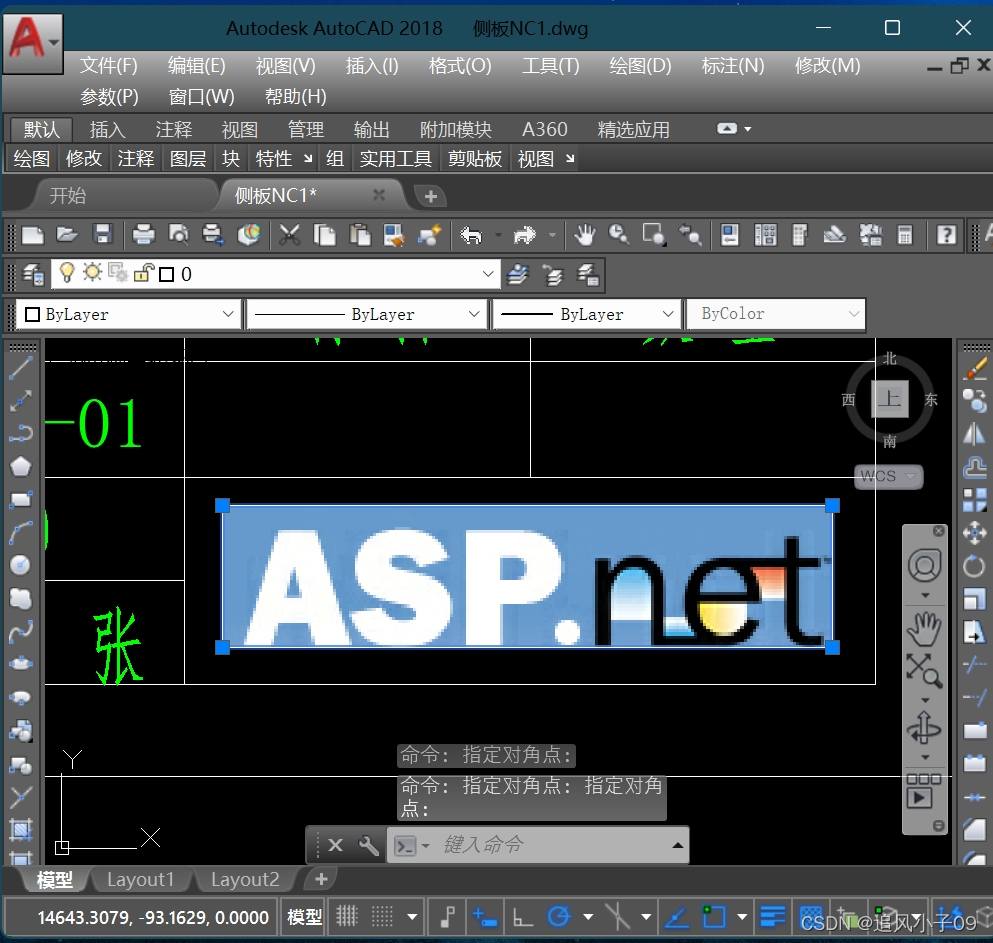Select the Circle tool in the draw toolbar
The height and width of the screenshot is (943, 993).
point(20,565)
